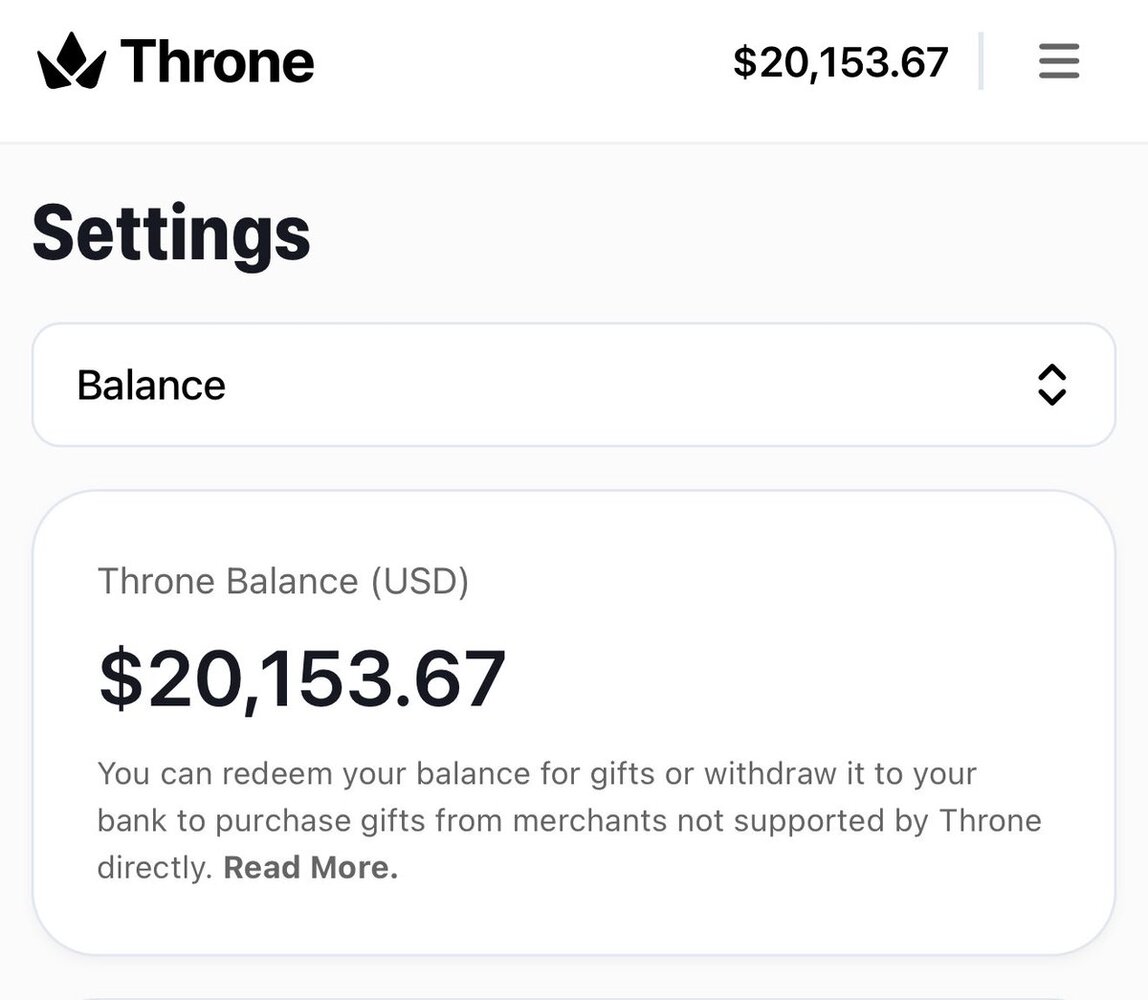Click the "(USD)" currency indicator

pyautogui.click(x=420, y=581)
